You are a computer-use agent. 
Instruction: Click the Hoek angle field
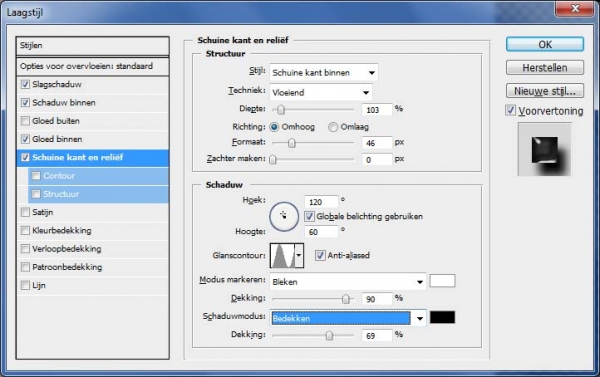tap(321, 202)
